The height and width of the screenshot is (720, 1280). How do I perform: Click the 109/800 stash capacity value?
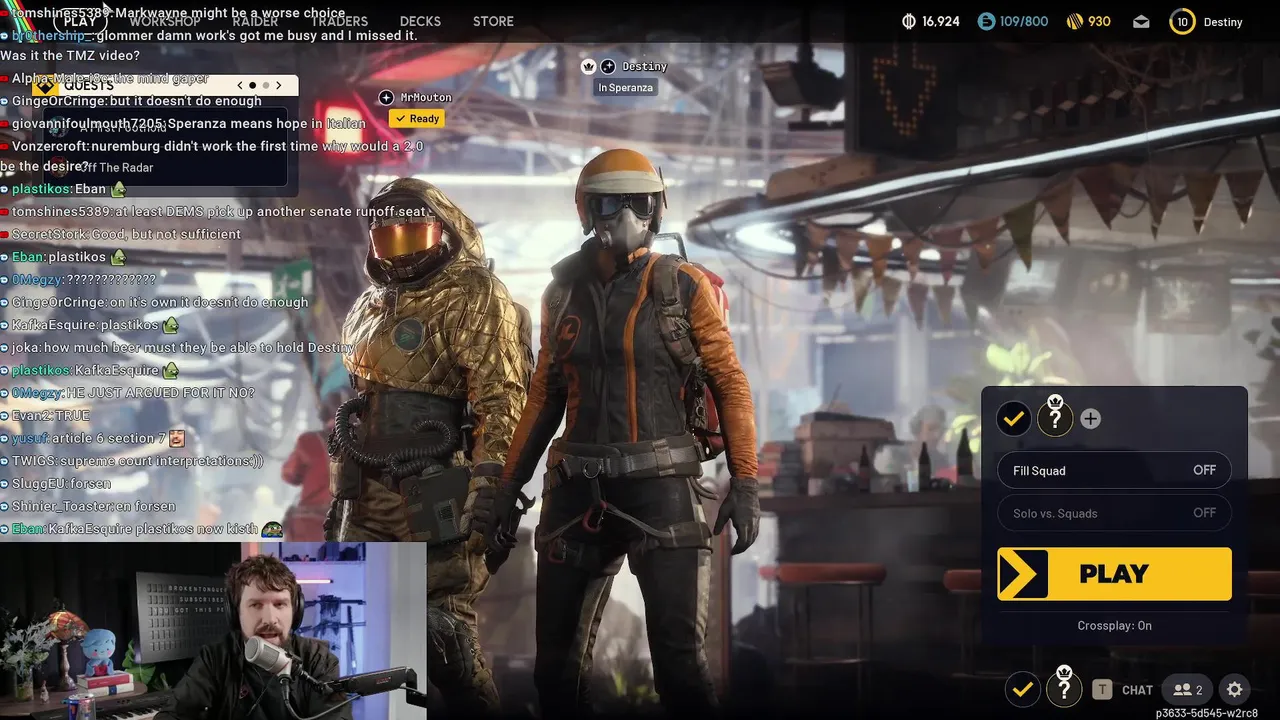point(1024,21)
